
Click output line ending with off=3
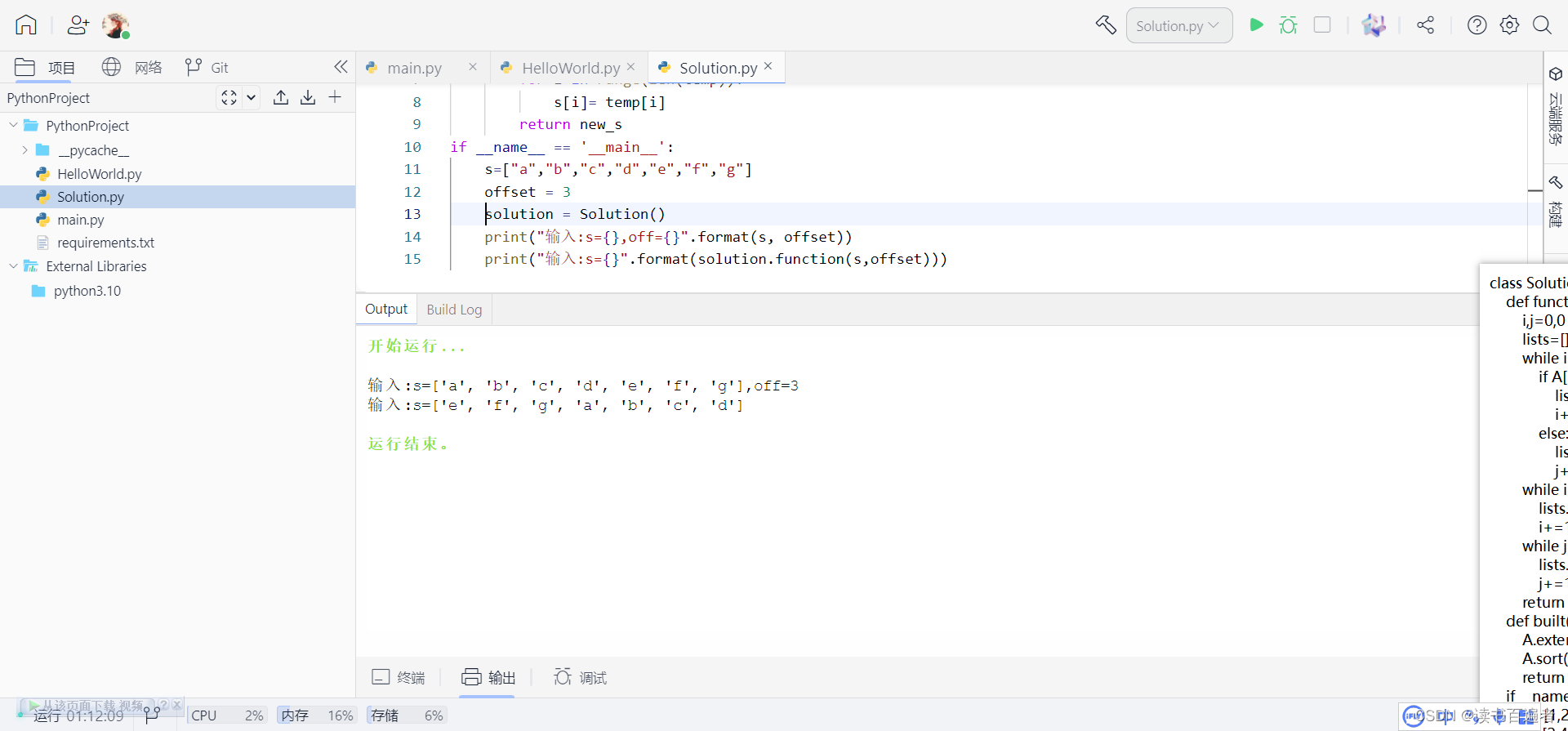tap(583, 386)
